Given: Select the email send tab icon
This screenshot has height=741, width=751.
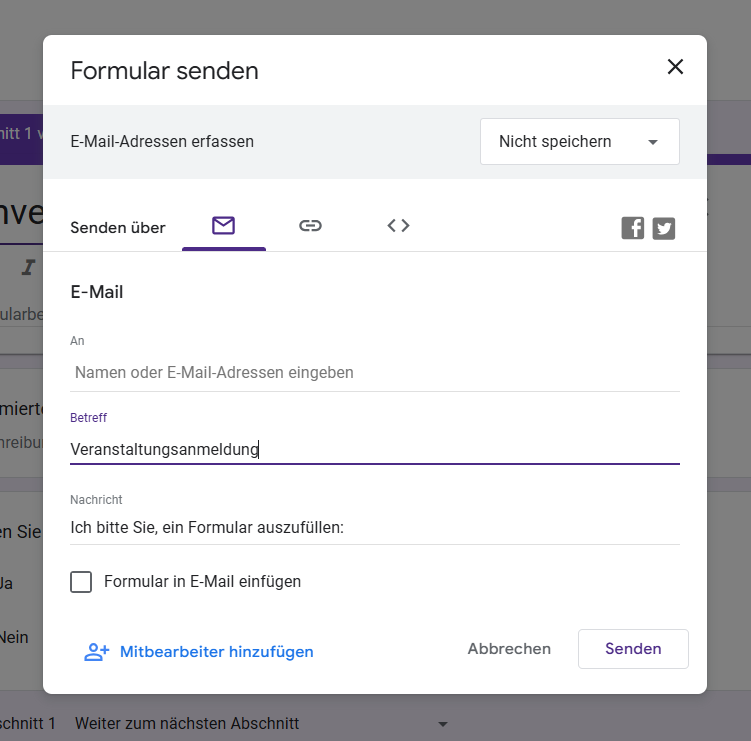Looking at the screenshot, I should [224, 226].
